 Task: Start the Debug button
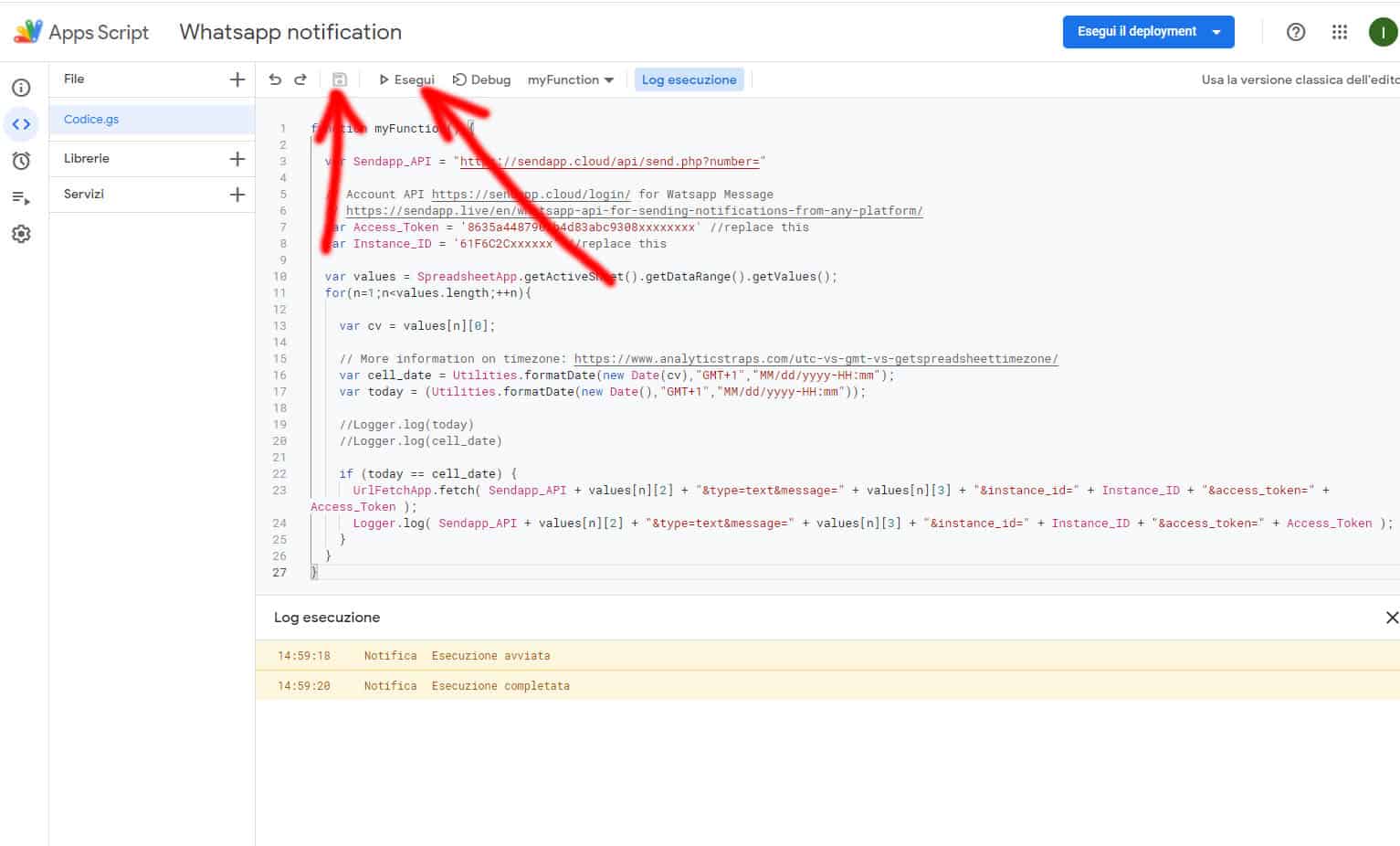(x=482, y=79)
